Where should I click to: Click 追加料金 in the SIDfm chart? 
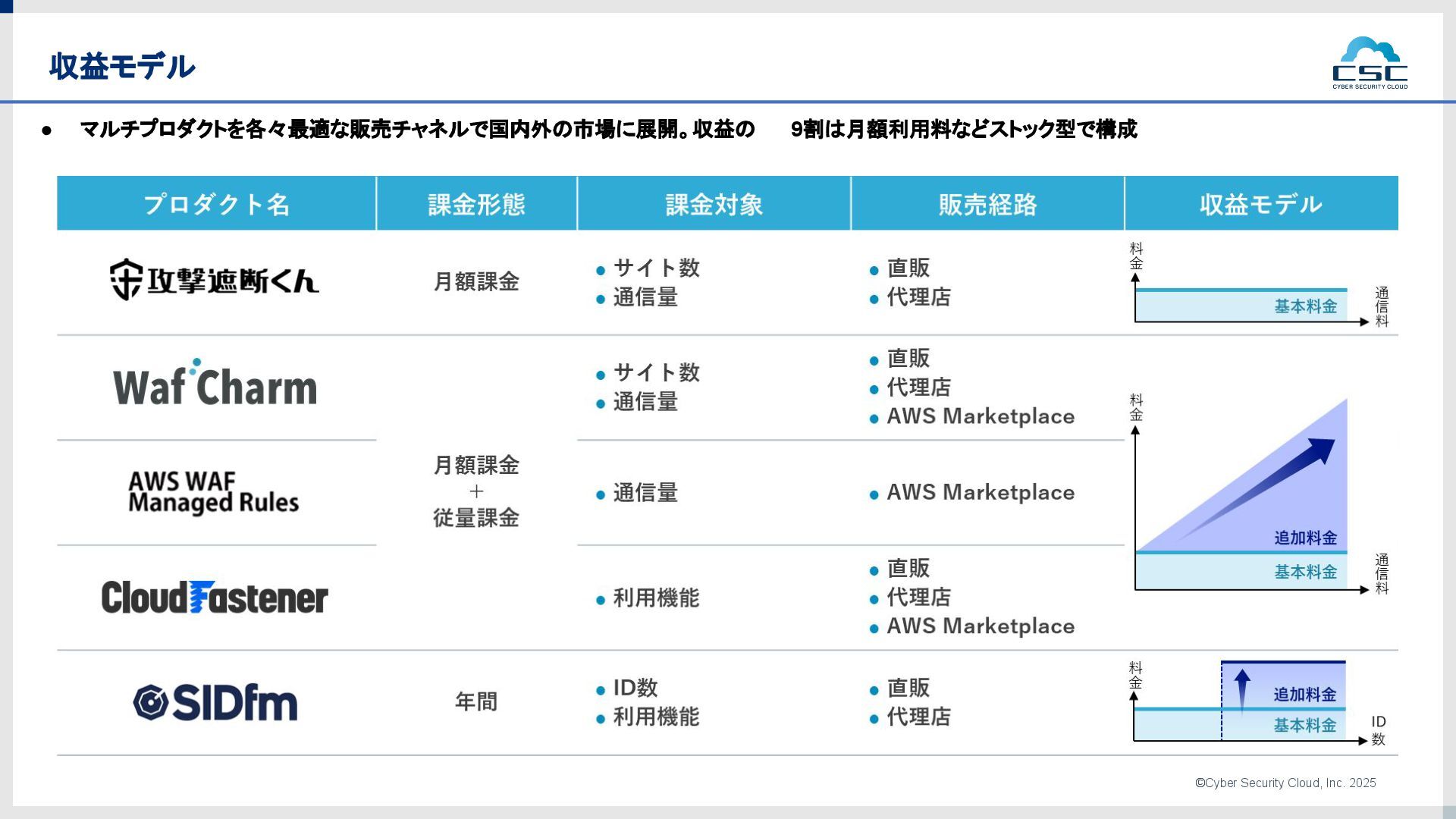tap(1304, 695)
